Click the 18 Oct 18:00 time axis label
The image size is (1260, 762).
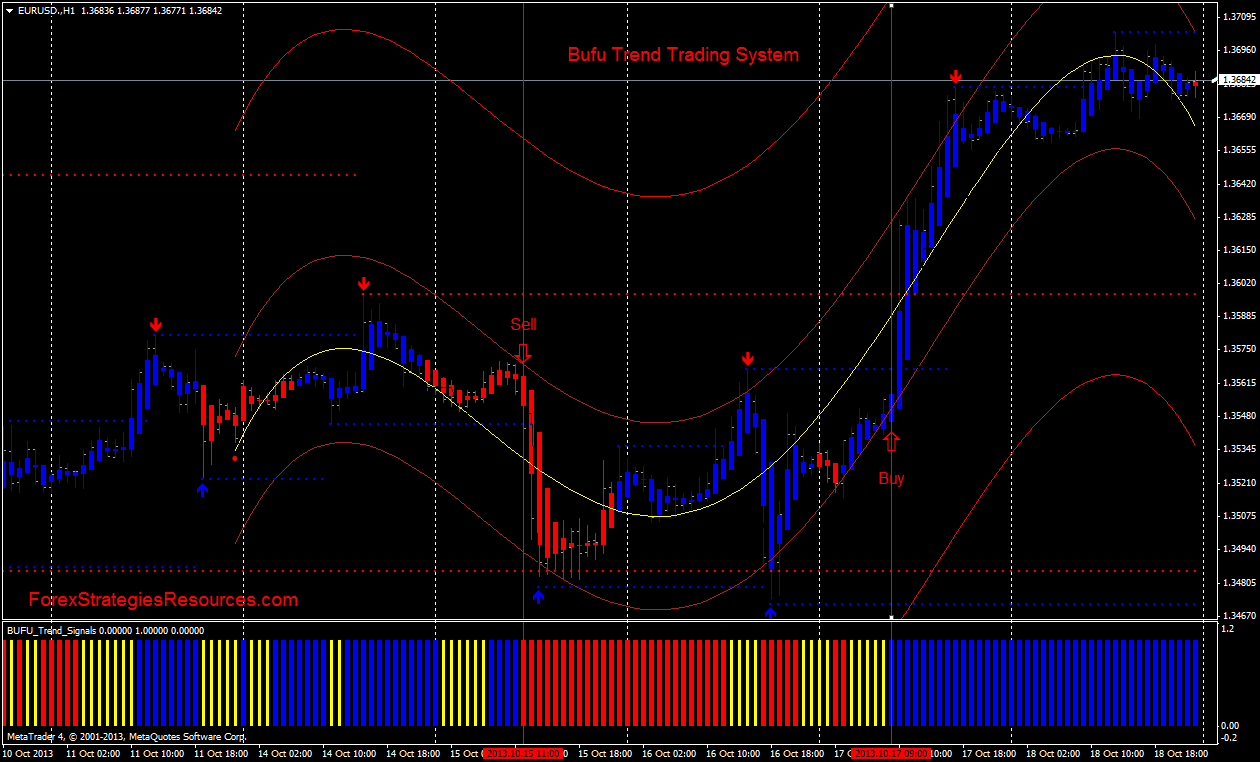click(1180, 753)
